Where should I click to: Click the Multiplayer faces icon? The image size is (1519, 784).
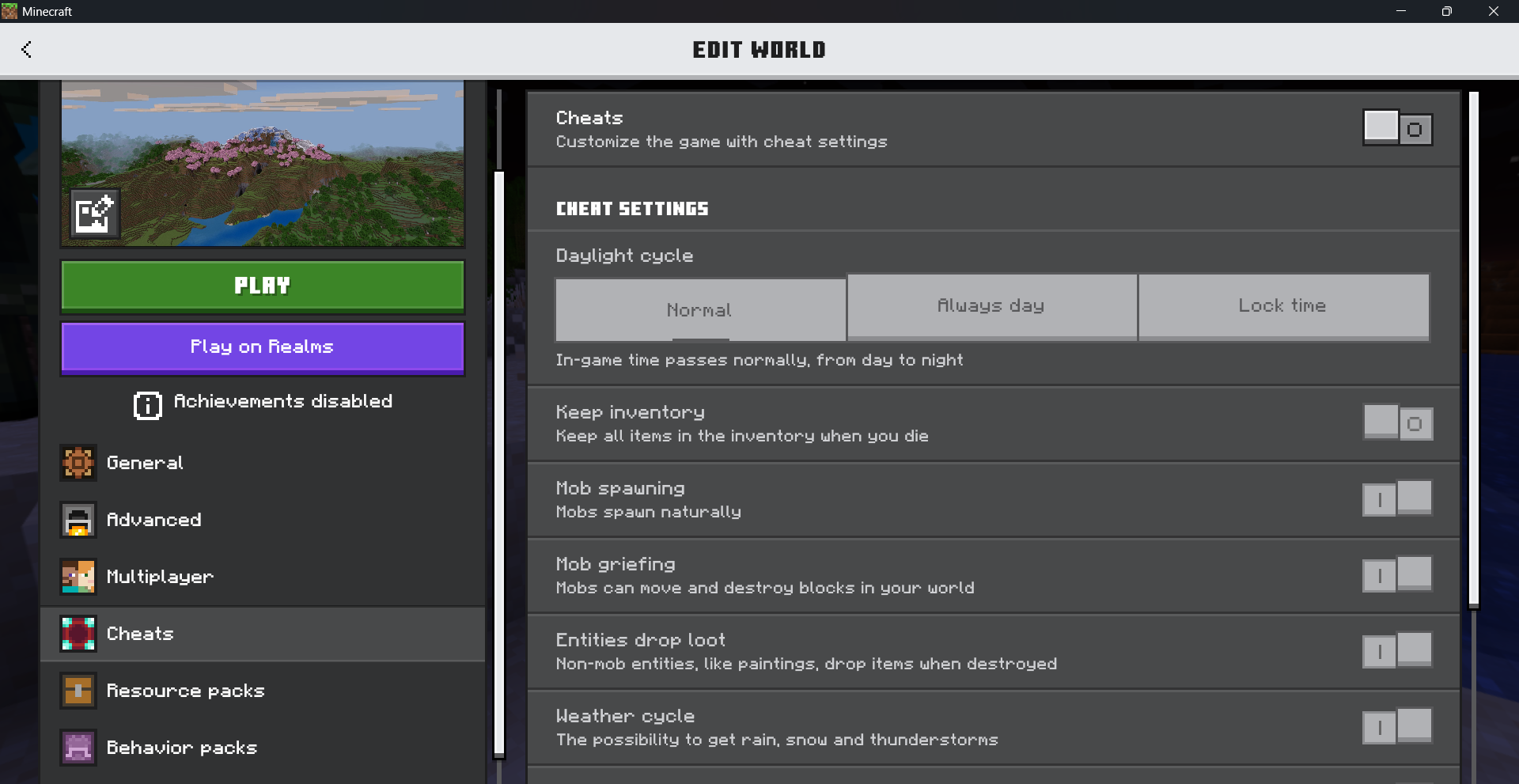[78, 577]
